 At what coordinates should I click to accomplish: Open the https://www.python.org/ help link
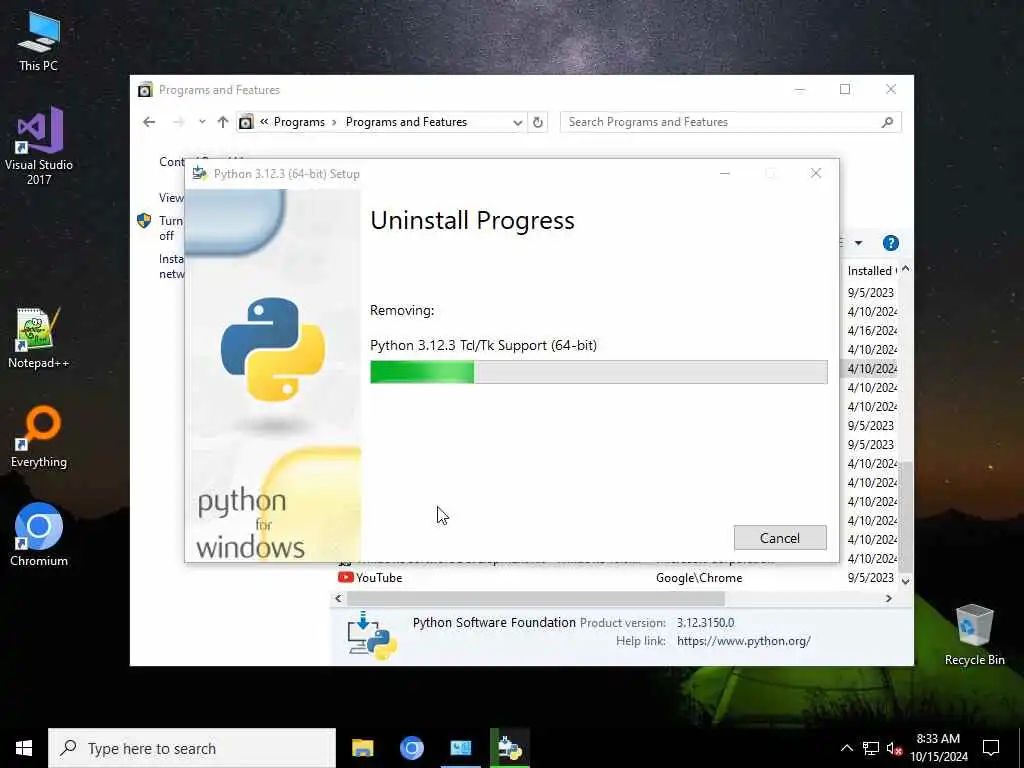click(743, 641)
